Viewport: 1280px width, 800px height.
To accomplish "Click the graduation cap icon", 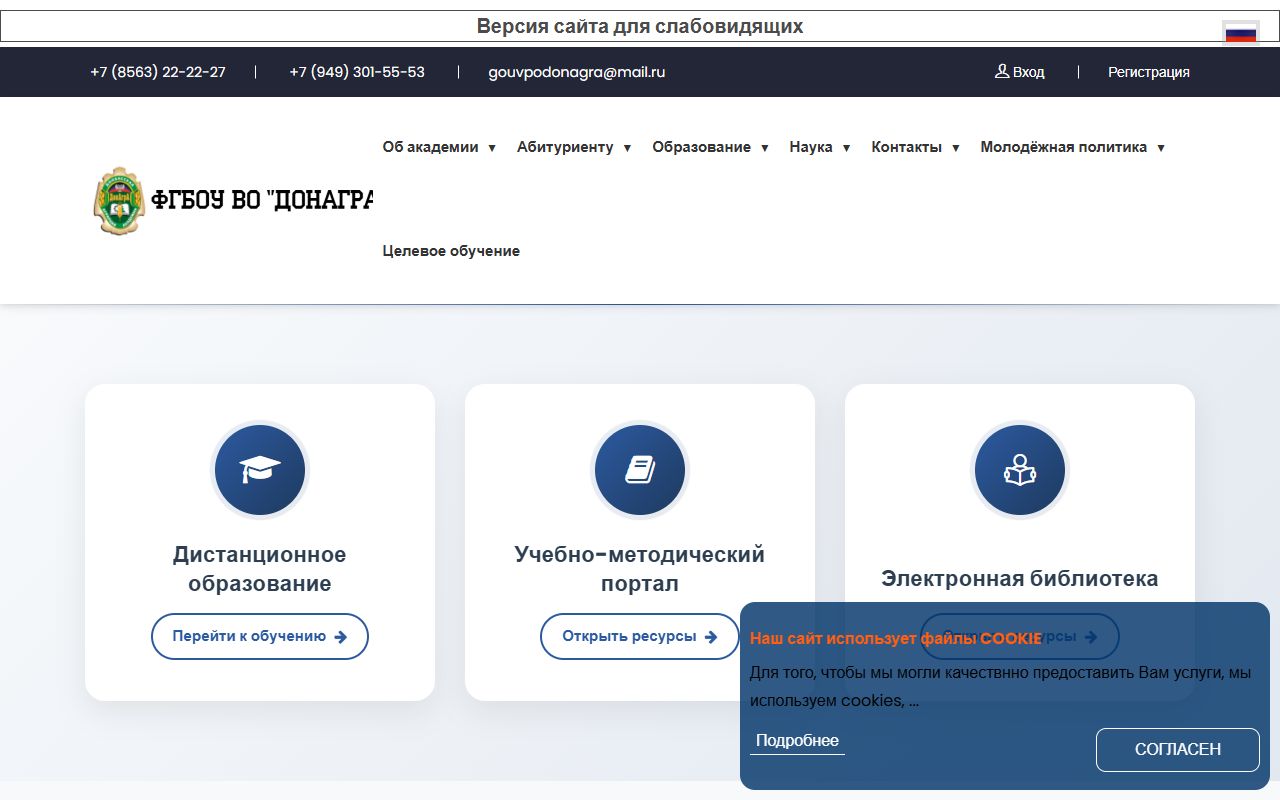I will (260, 470).
